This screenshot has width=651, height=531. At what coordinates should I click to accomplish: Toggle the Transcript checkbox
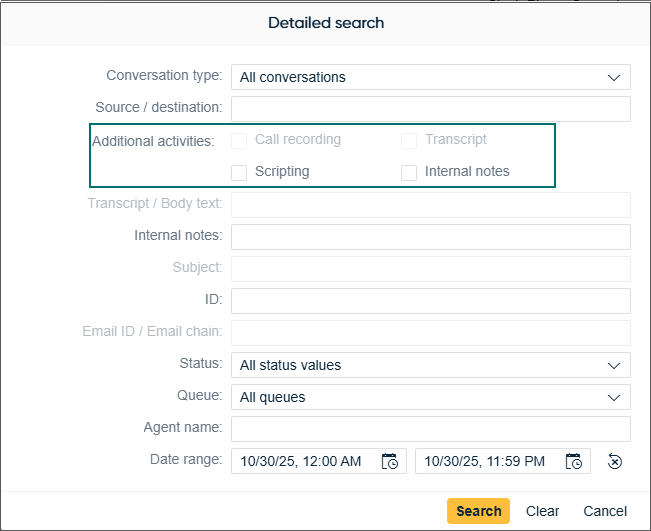click(x=409, y=140)
